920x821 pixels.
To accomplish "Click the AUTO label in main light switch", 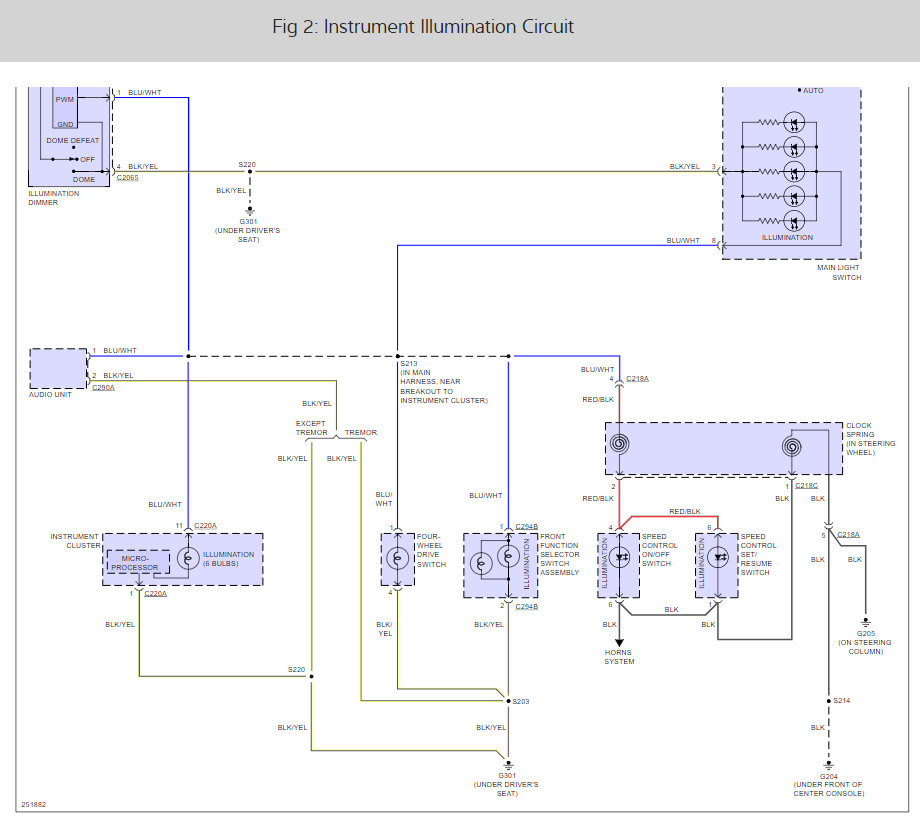I will tap(813, 90).
